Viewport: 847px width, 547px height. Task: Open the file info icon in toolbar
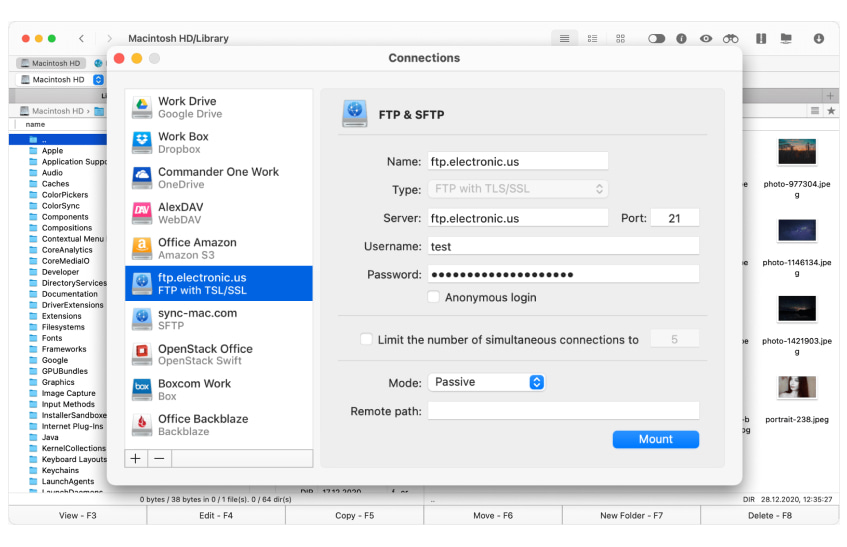[681, 38]
